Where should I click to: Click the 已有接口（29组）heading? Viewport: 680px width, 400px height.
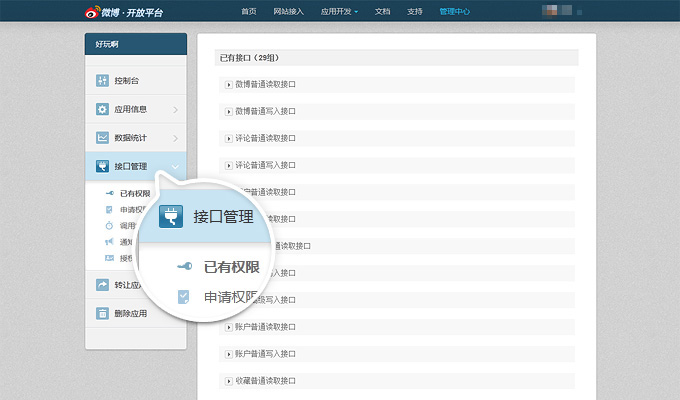point(249,58)
